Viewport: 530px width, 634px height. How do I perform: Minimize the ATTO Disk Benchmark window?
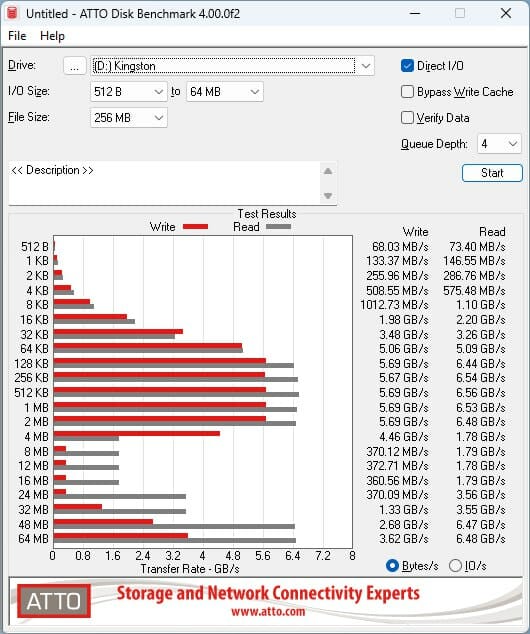[415, 13]
